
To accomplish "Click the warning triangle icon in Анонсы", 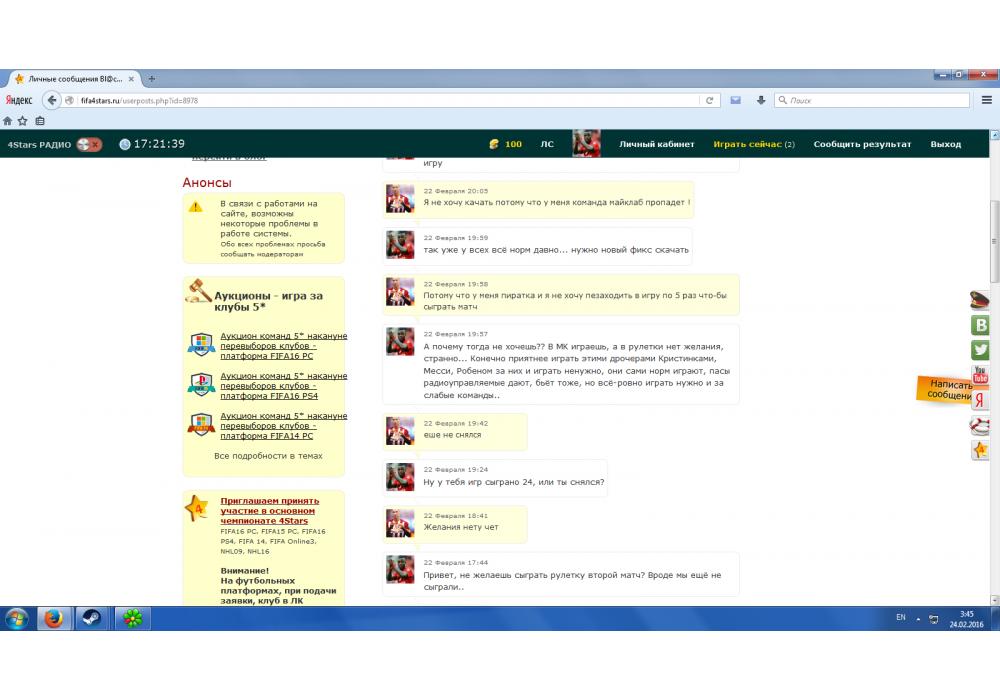I will click(195, 207).
